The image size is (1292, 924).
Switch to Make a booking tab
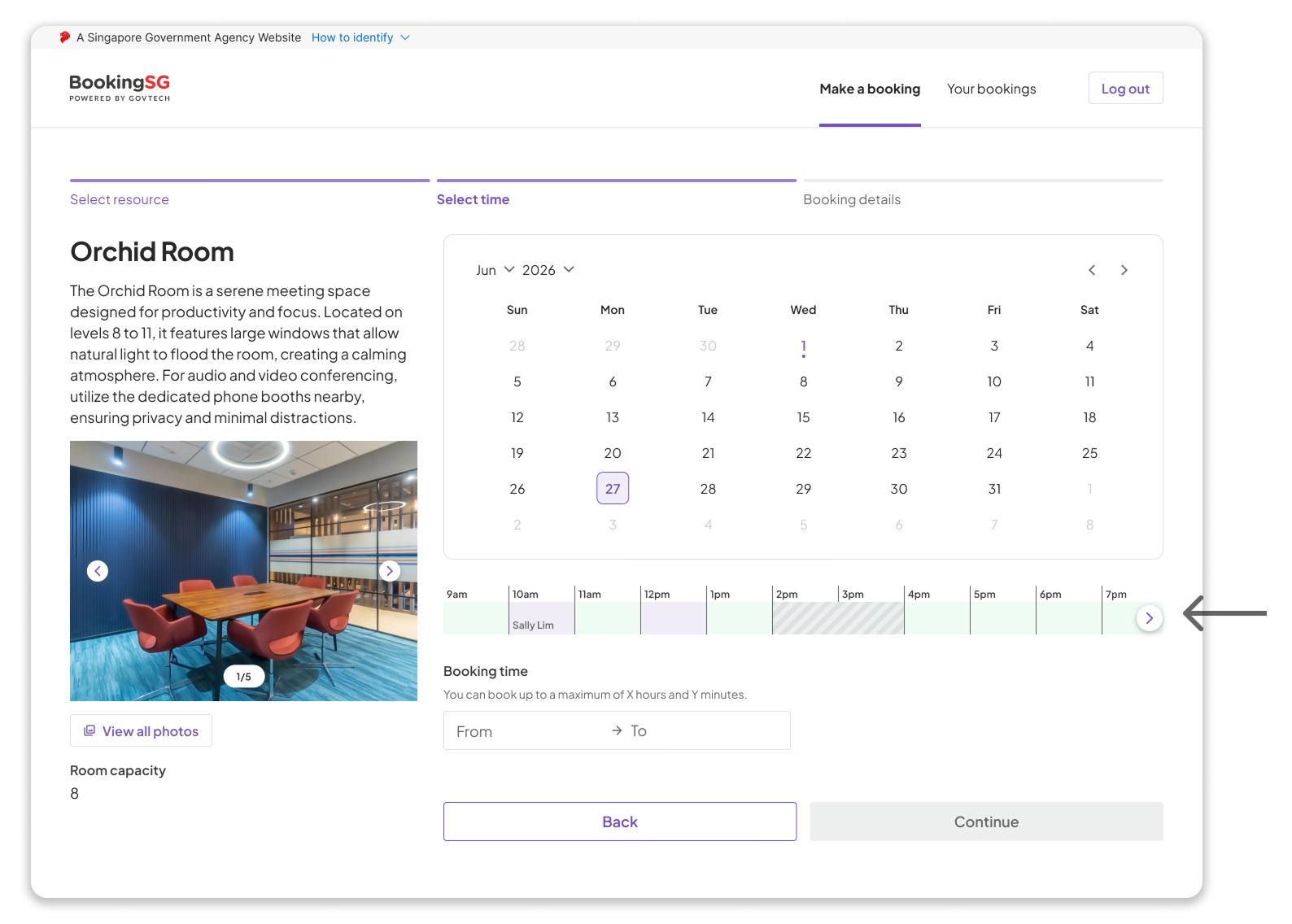click(x=870, y=89)
